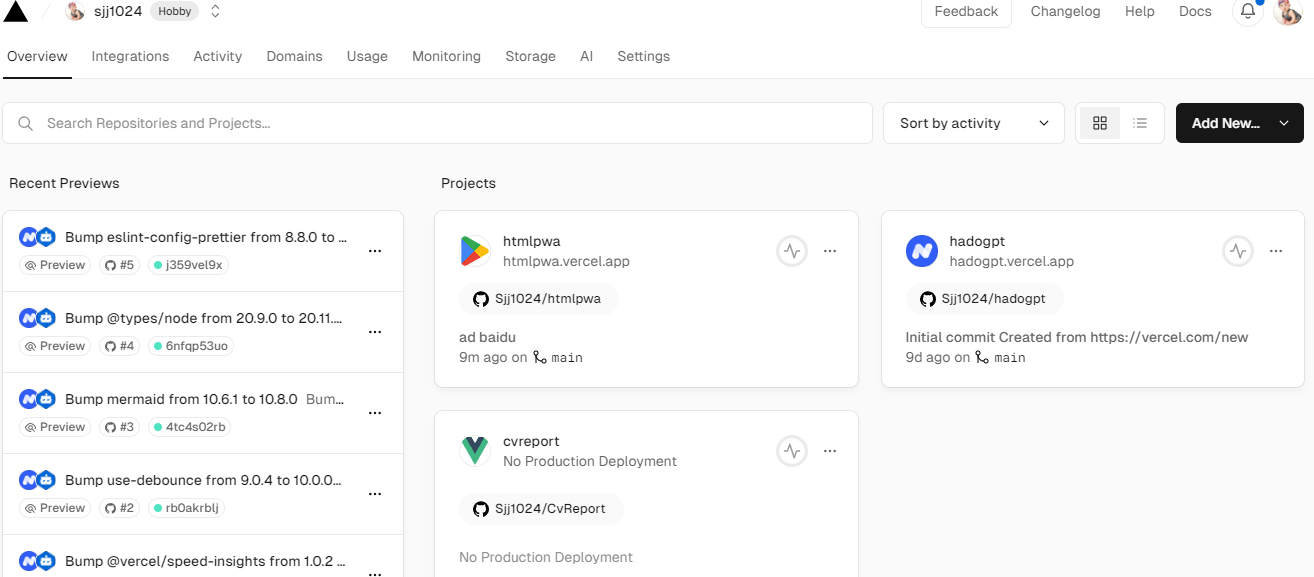Open more options for use-debounce preview

click(375, 494)
